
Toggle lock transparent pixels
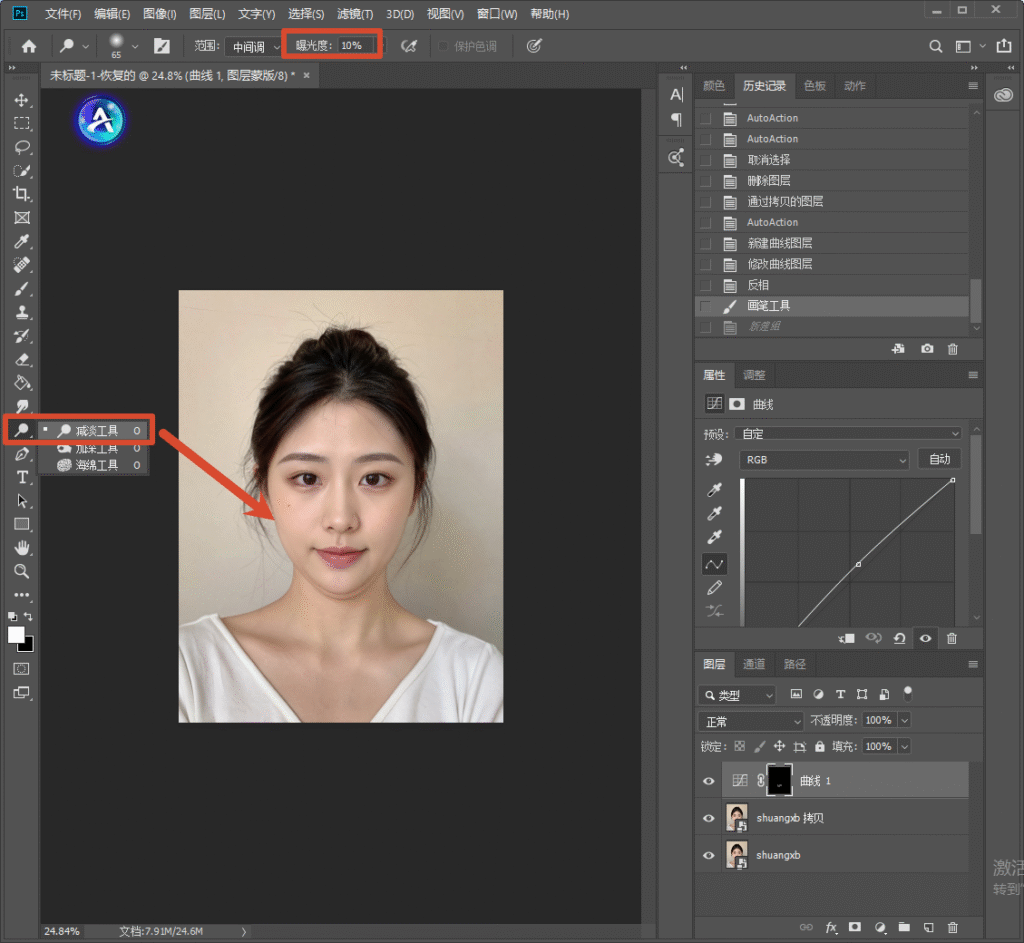click(x=740, y=746)
